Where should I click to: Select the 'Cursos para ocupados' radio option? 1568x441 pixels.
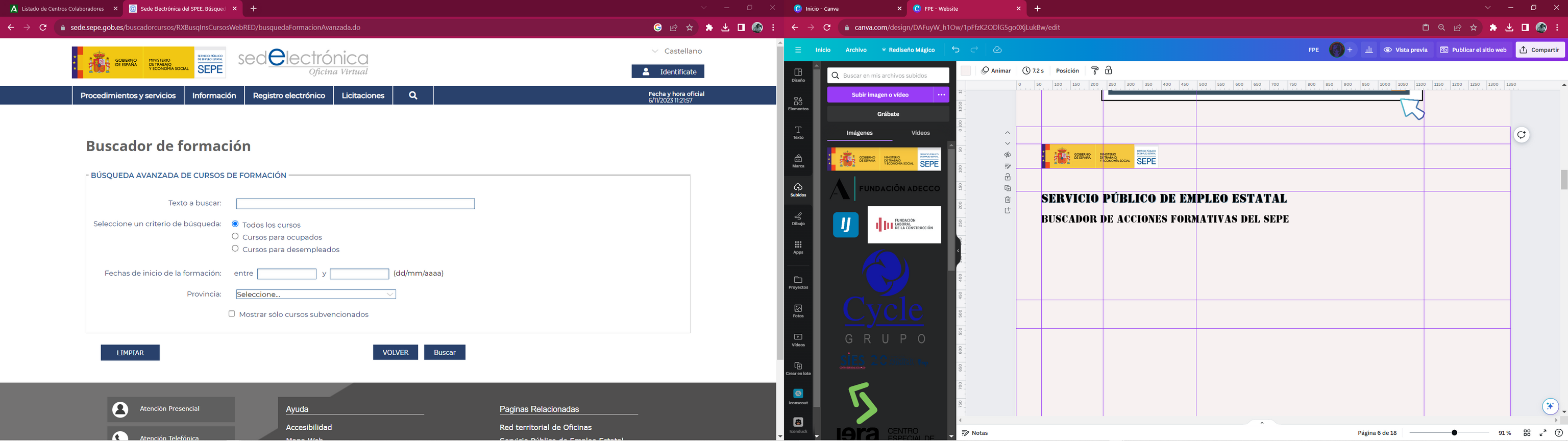coord(235,236)
